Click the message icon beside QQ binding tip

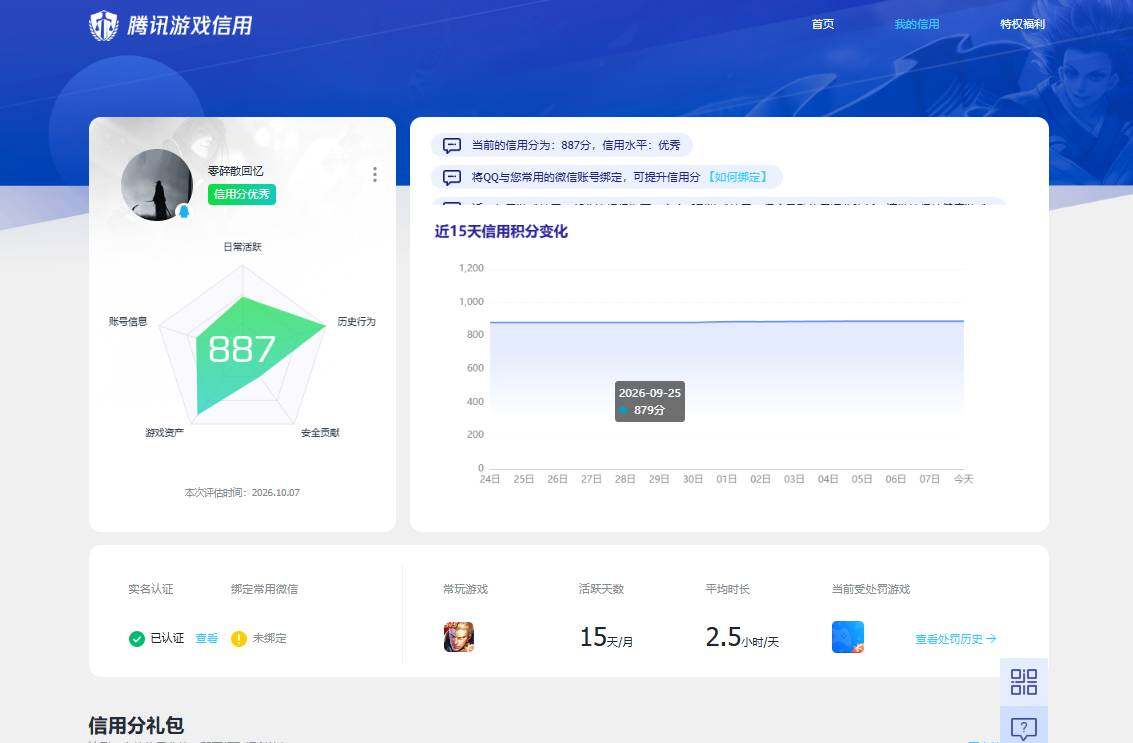[x=452, y=177]
